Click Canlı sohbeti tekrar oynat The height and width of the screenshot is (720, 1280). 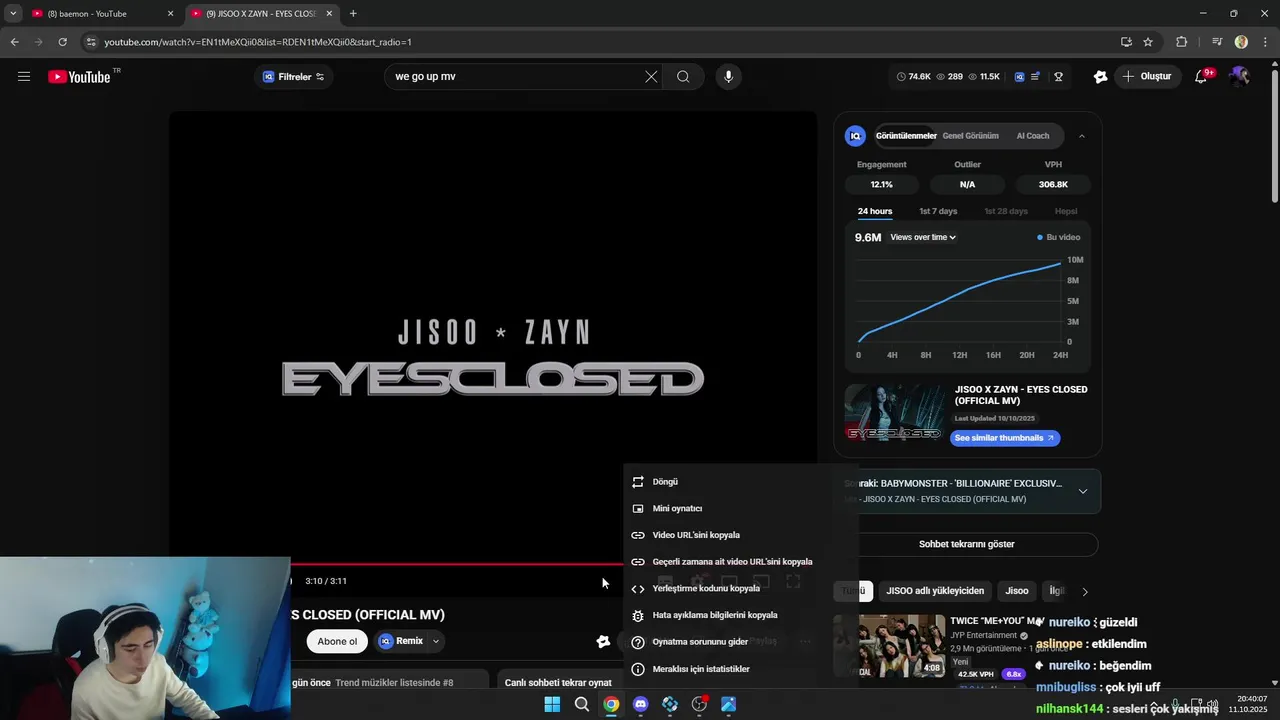pos(558,682)
